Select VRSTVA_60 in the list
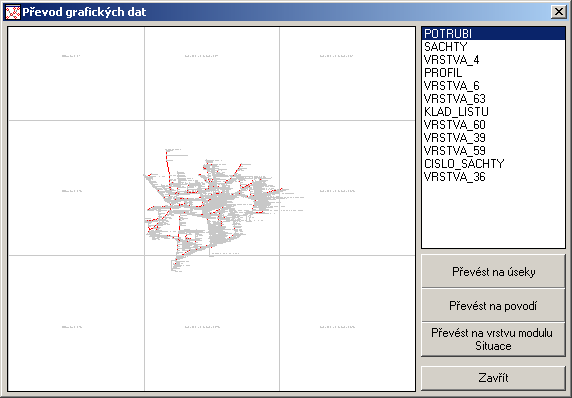The width and height of the screenshot is (572, 398). tap(493, 125)
